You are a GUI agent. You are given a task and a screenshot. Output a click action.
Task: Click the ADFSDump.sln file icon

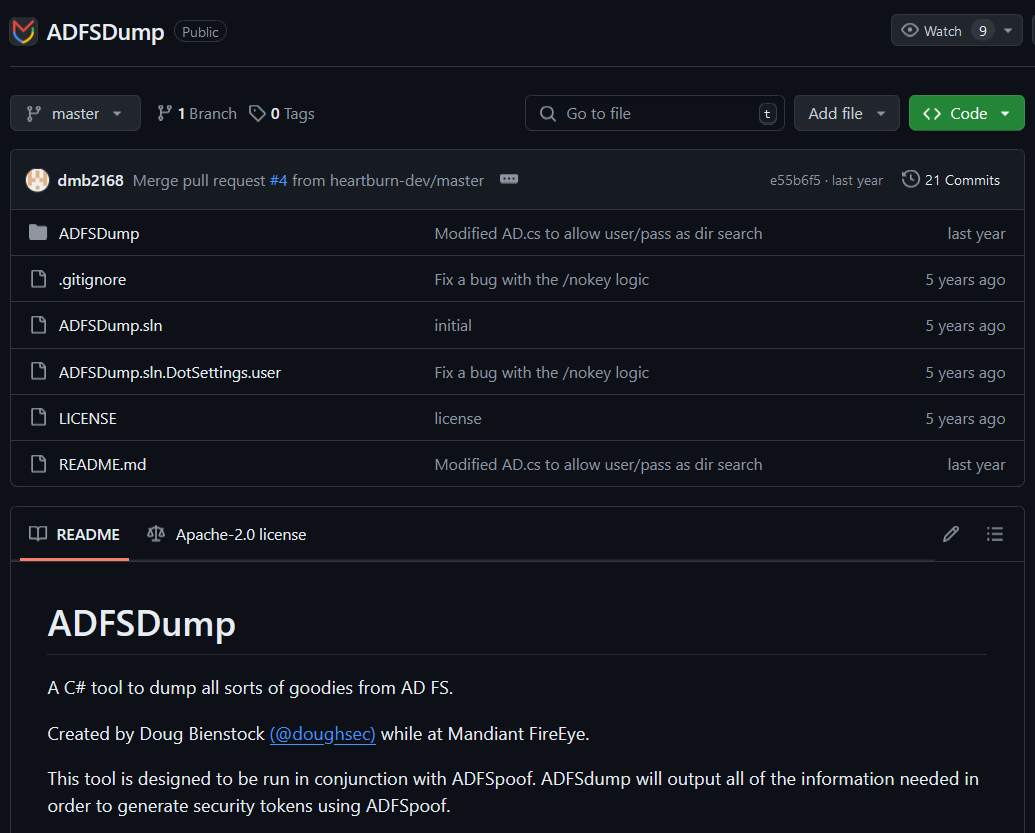pos(38,325)
